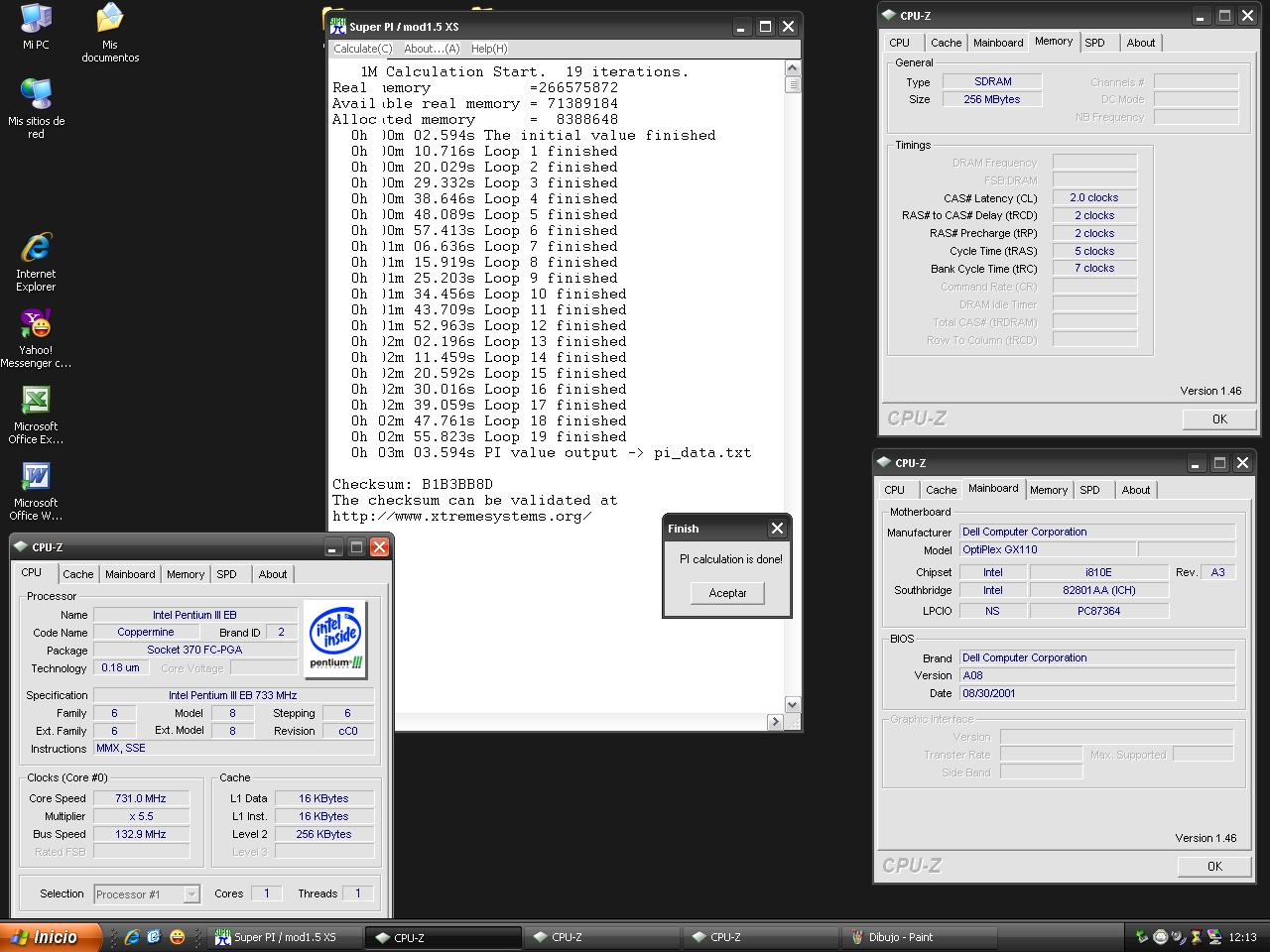The width and height of the screenshot is (1270, 952).
Task: Select Cache tab in bottom-left CPU-Z window
Action: (78, 574)
